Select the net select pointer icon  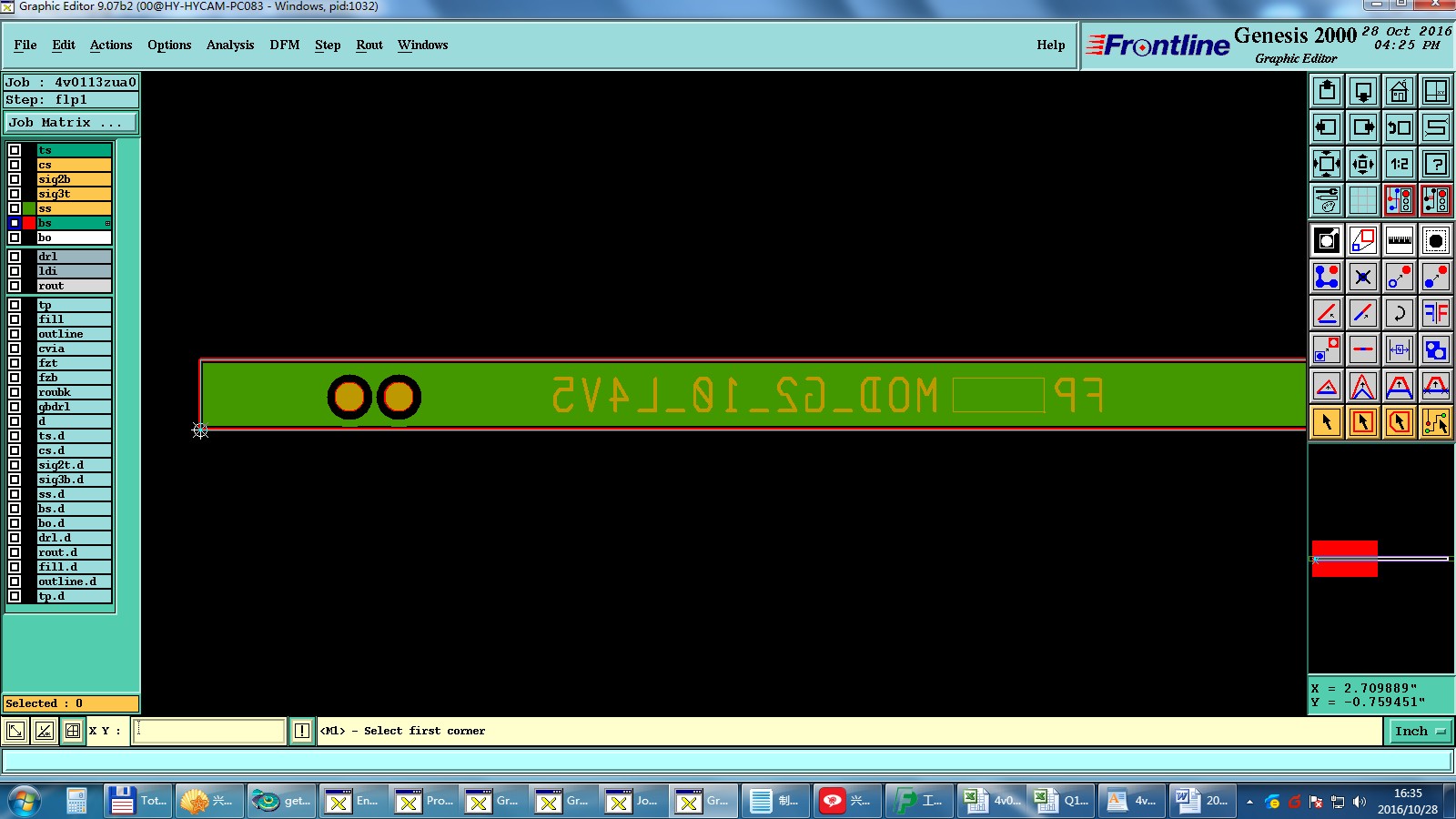pyautogui.click(x=1436, y=422)
